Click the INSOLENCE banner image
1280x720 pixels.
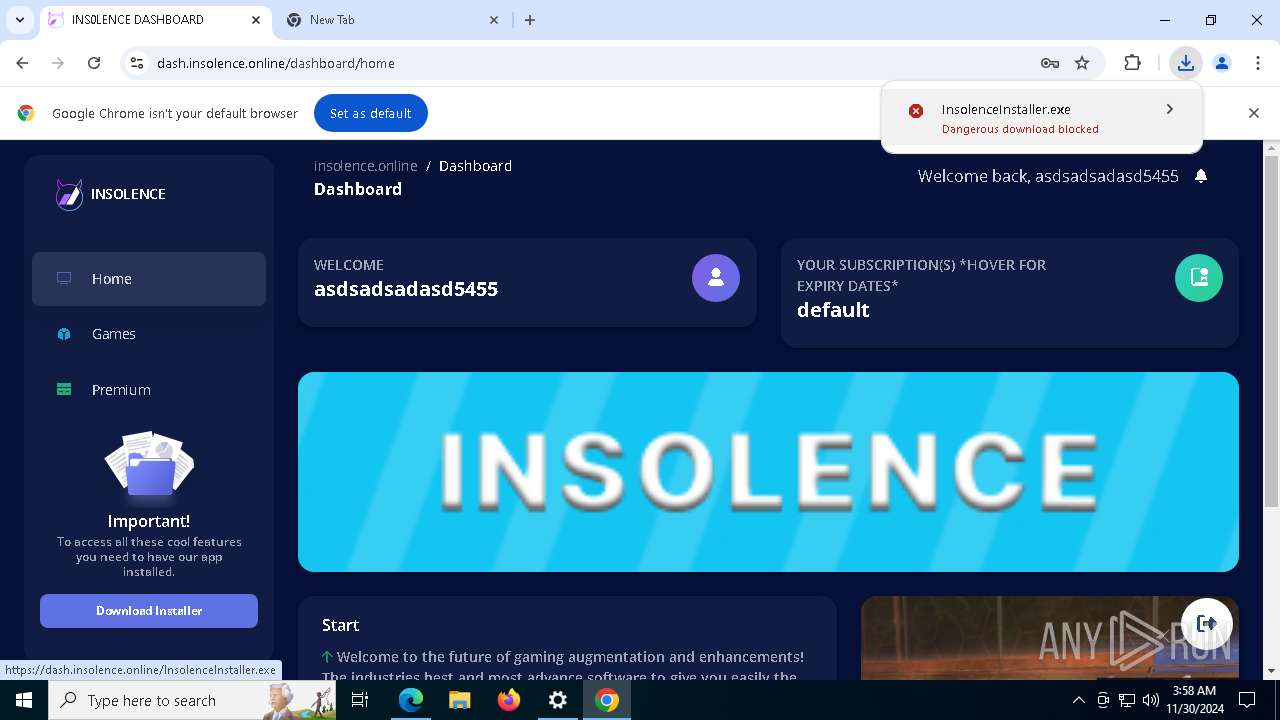click(x=768, y=472)
